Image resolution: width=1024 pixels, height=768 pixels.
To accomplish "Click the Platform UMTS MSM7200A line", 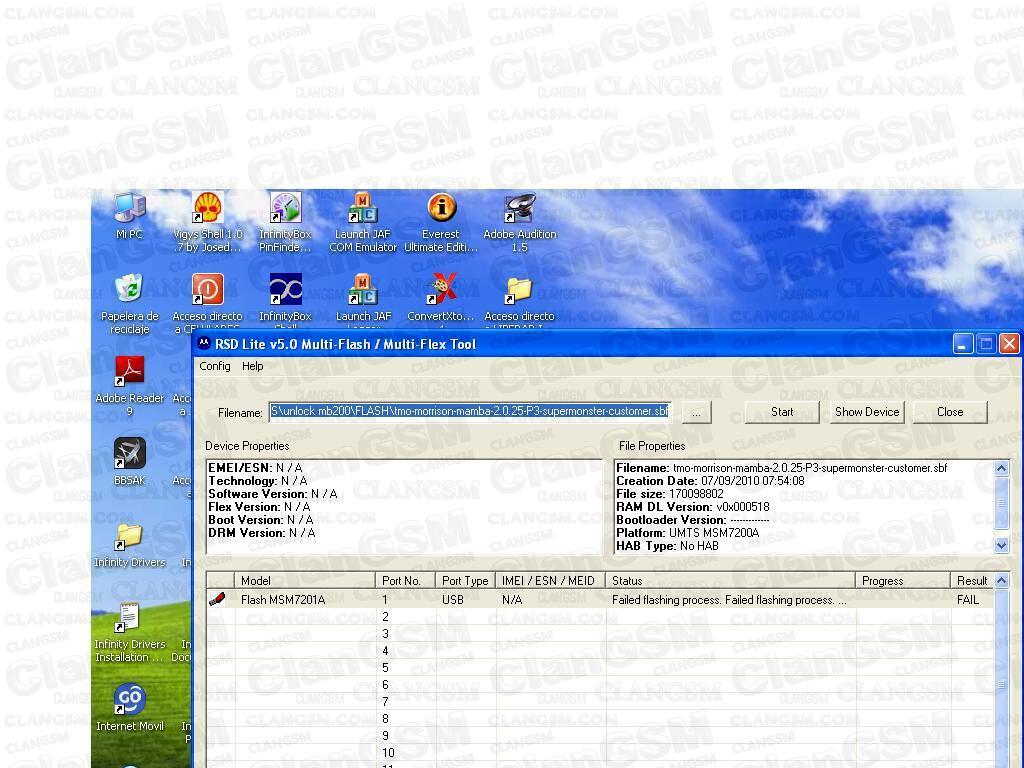I will 688,533.
